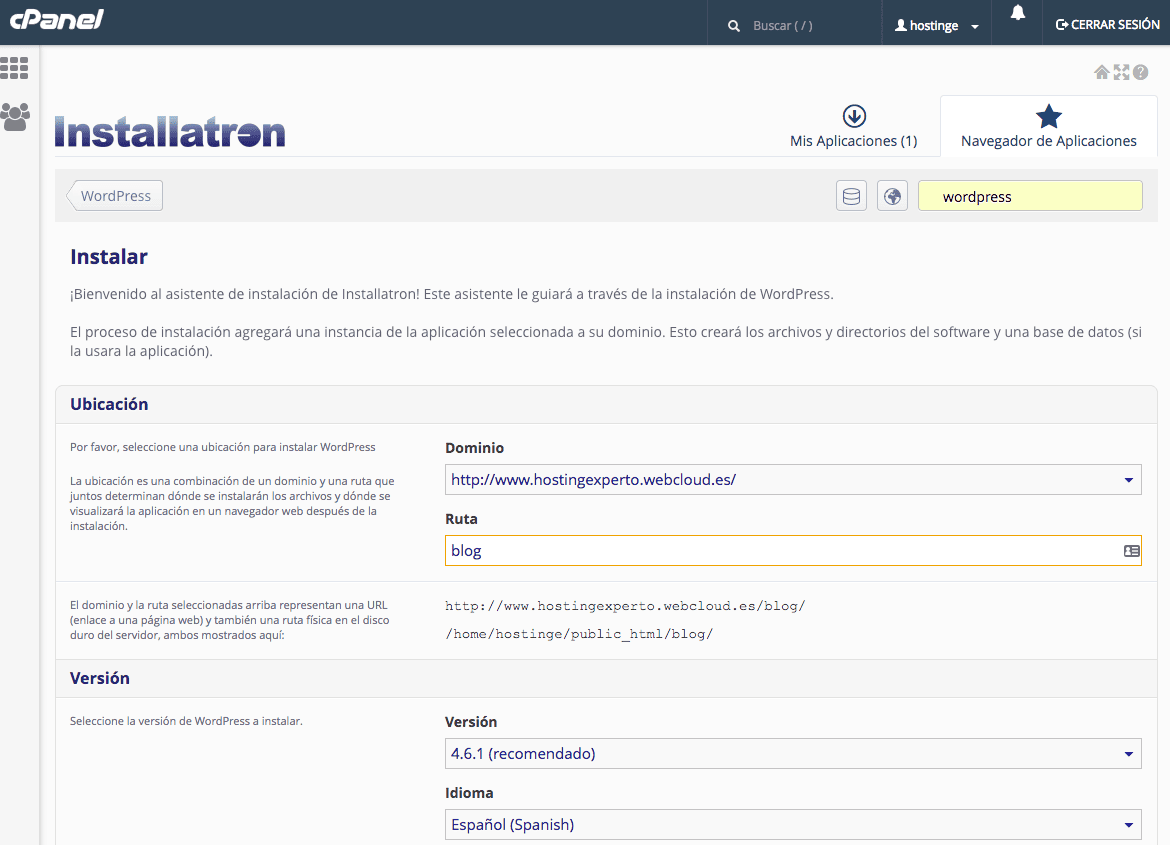This screenshot has width=1170, height=845.
Task: Click the database filter icon
Action: click(x=851, y=196)
